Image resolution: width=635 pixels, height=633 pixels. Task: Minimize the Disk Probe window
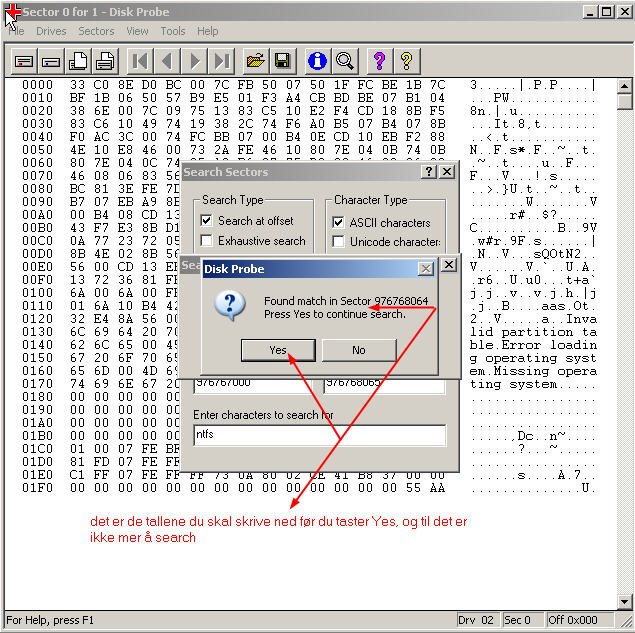click(590, 12)
